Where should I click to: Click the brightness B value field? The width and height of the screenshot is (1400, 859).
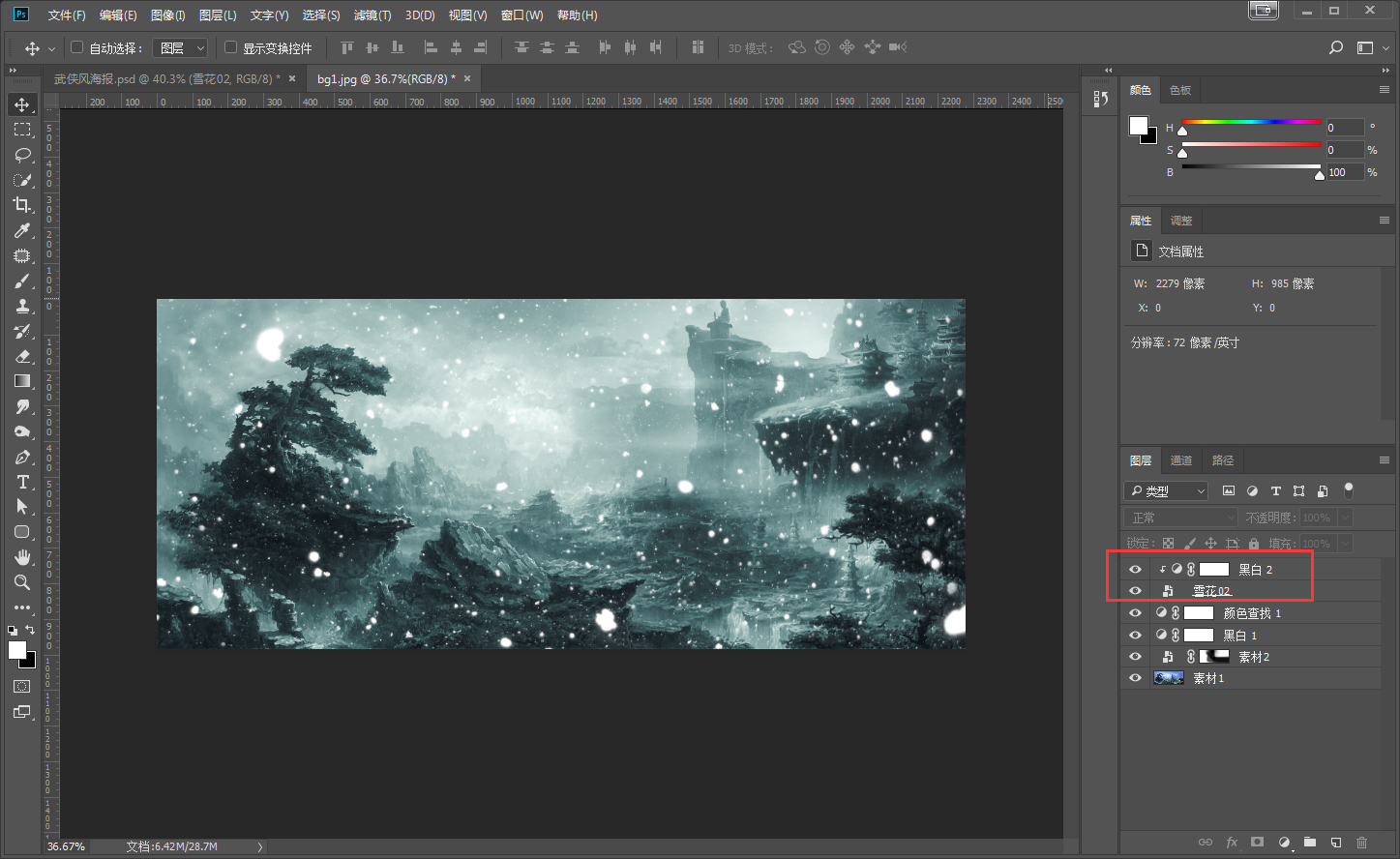[x=1344, y=172]
